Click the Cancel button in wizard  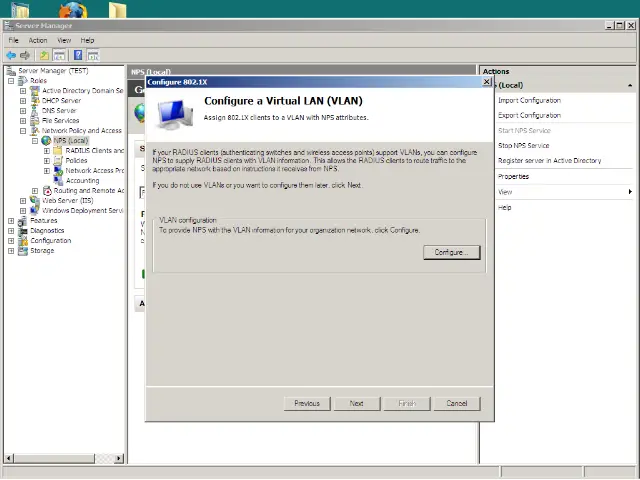457,403
